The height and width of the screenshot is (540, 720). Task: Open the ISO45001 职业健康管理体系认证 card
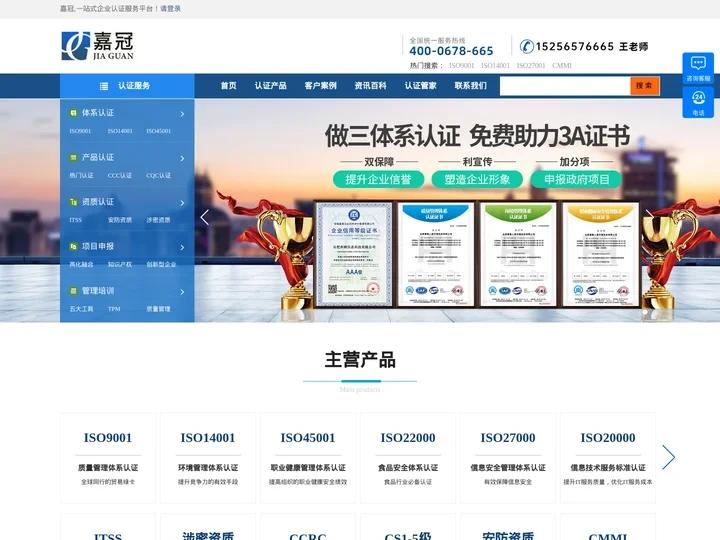click(x=308, y=458)
